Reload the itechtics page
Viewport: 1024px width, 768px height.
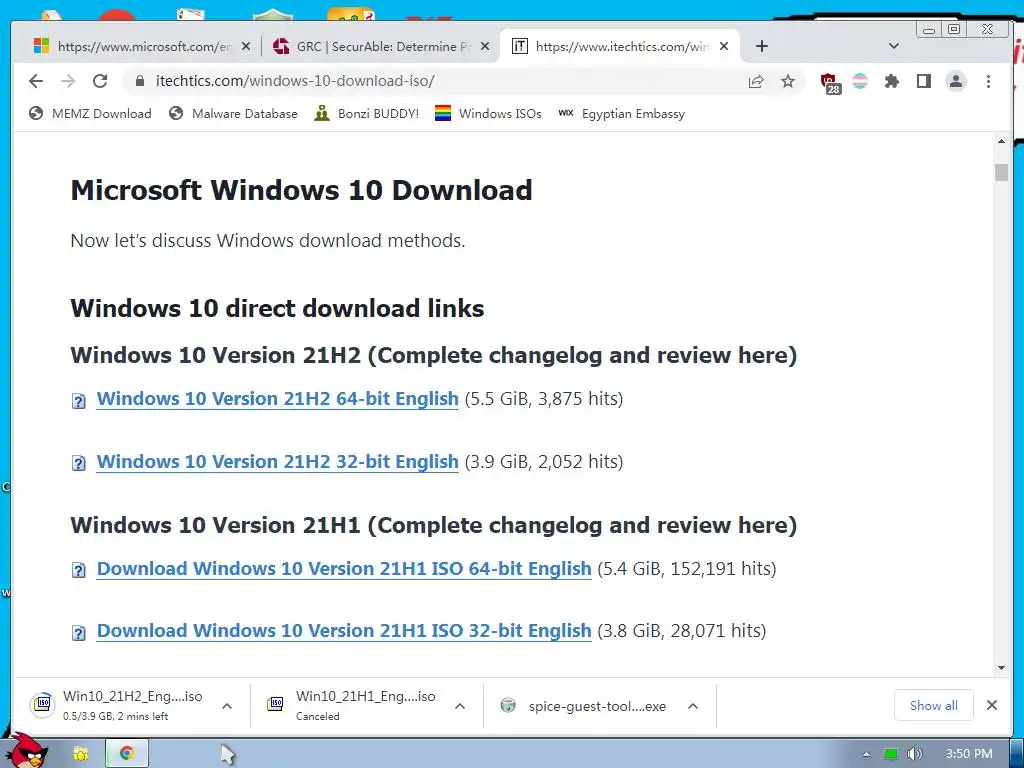tap(100, 81)
